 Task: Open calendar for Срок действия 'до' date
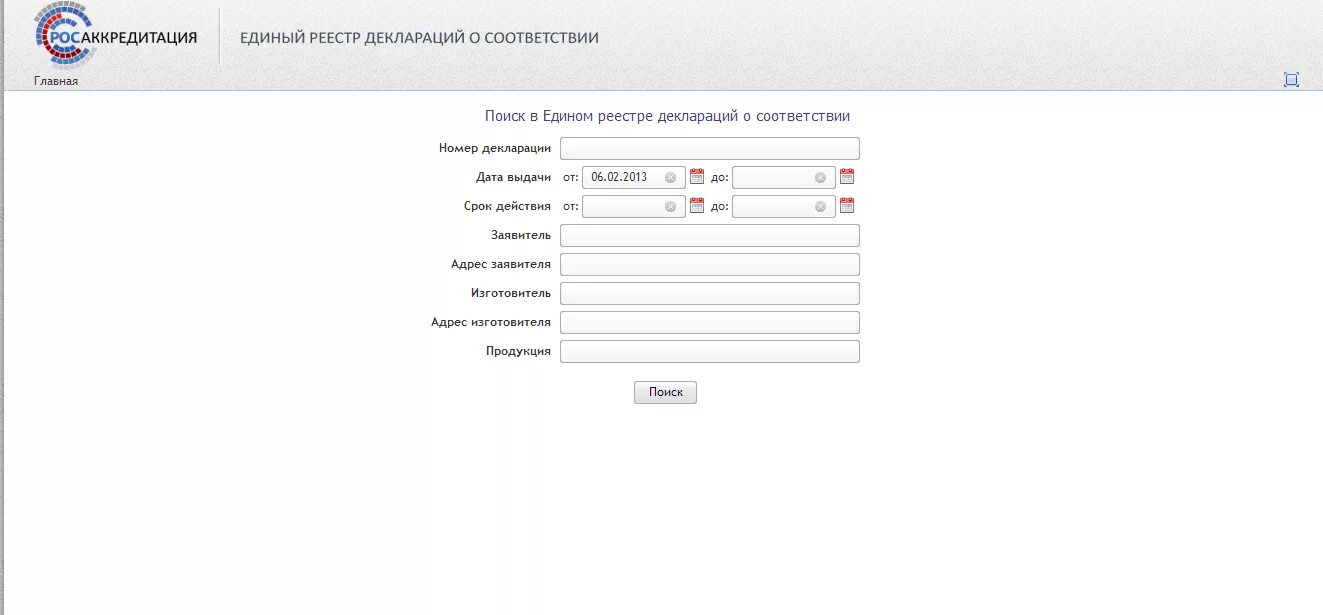pyautogui.click(x=847, y=206)
